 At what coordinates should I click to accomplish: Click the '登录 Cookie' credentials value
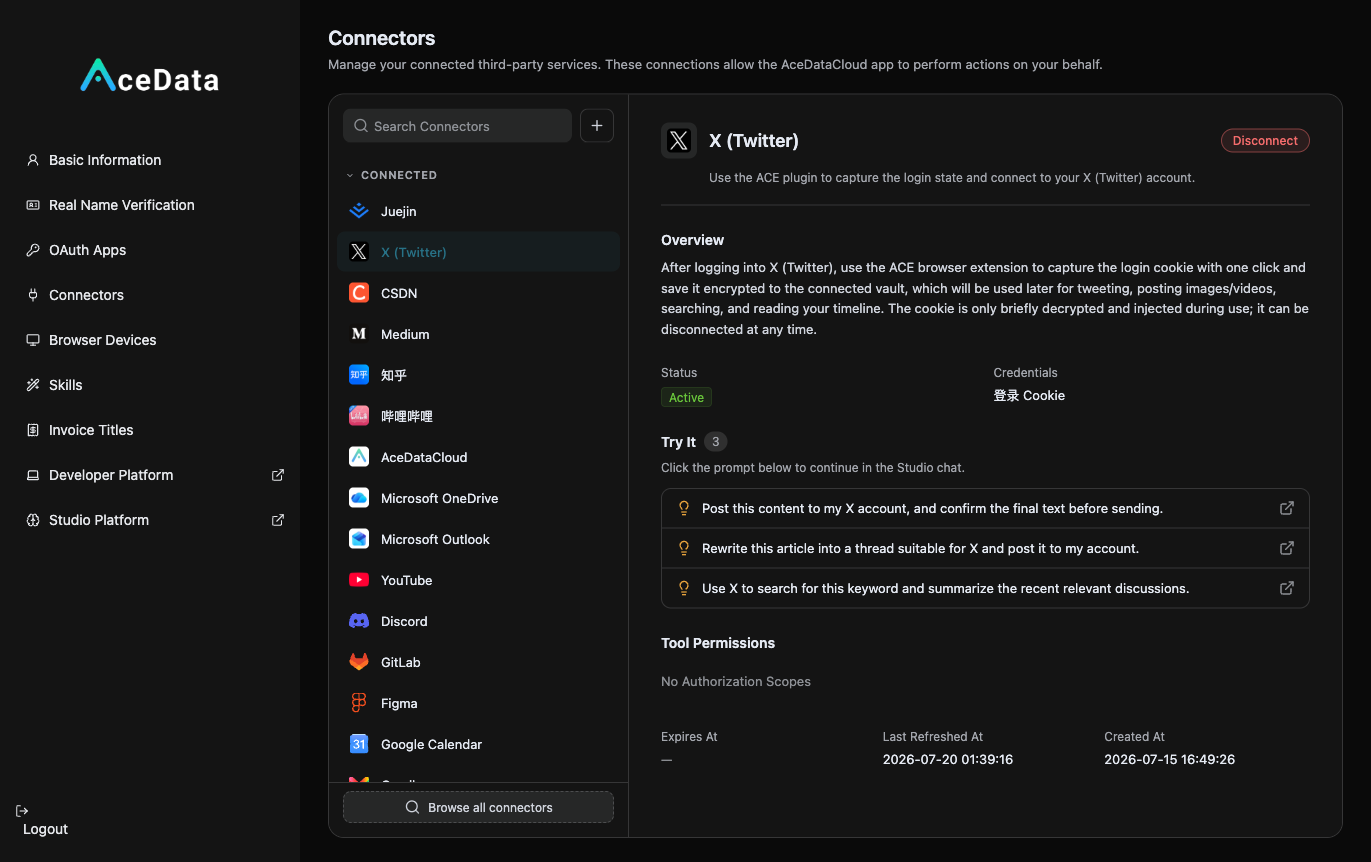(x=1029, y=396)
